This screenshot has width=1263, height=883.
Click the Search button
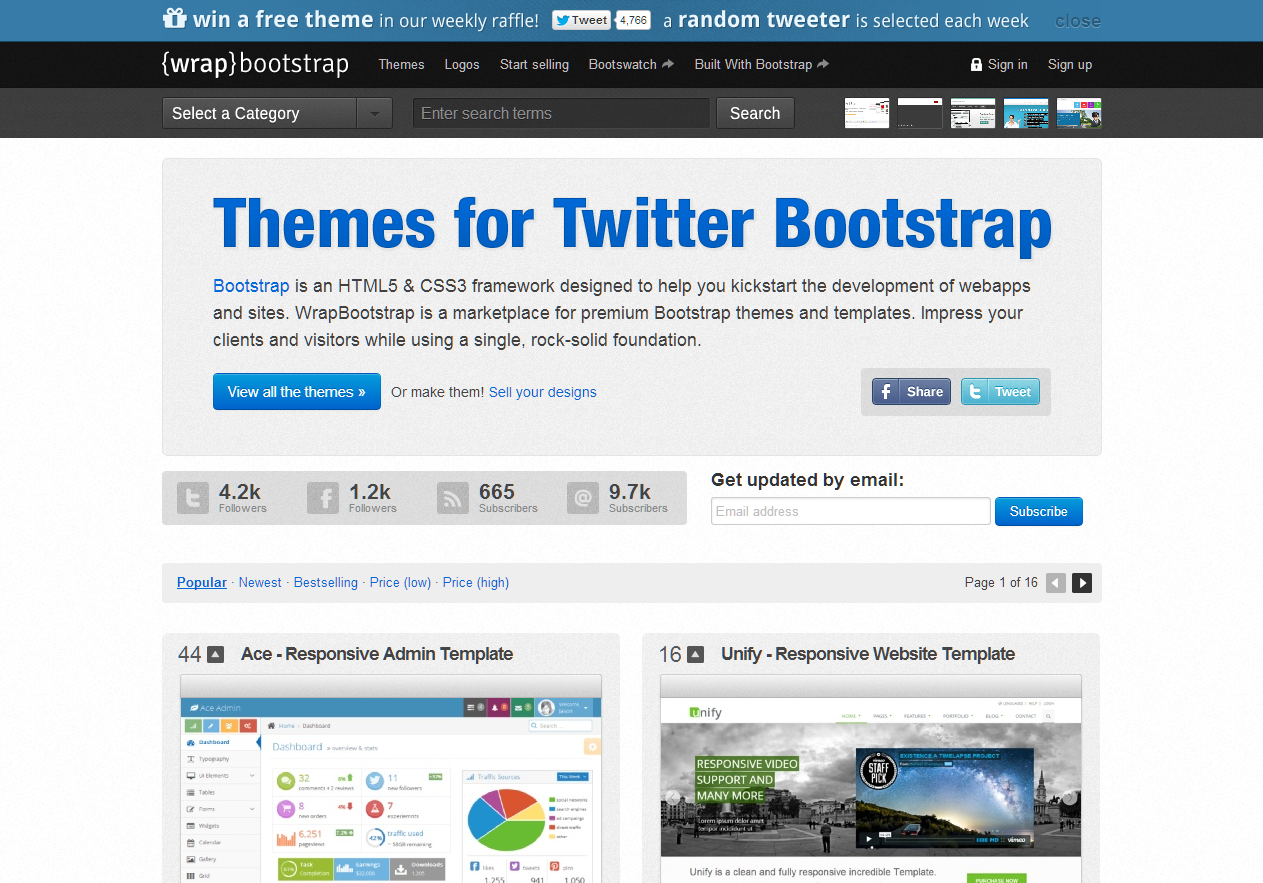click(x=755, y=113)
